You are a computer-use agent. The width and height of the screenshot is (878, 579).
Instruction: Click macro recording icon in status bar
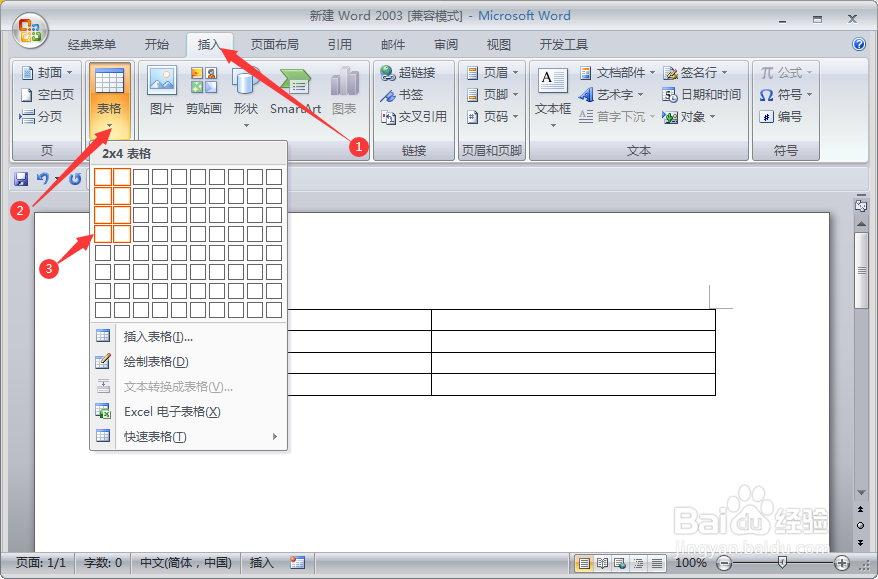[298, 562]
